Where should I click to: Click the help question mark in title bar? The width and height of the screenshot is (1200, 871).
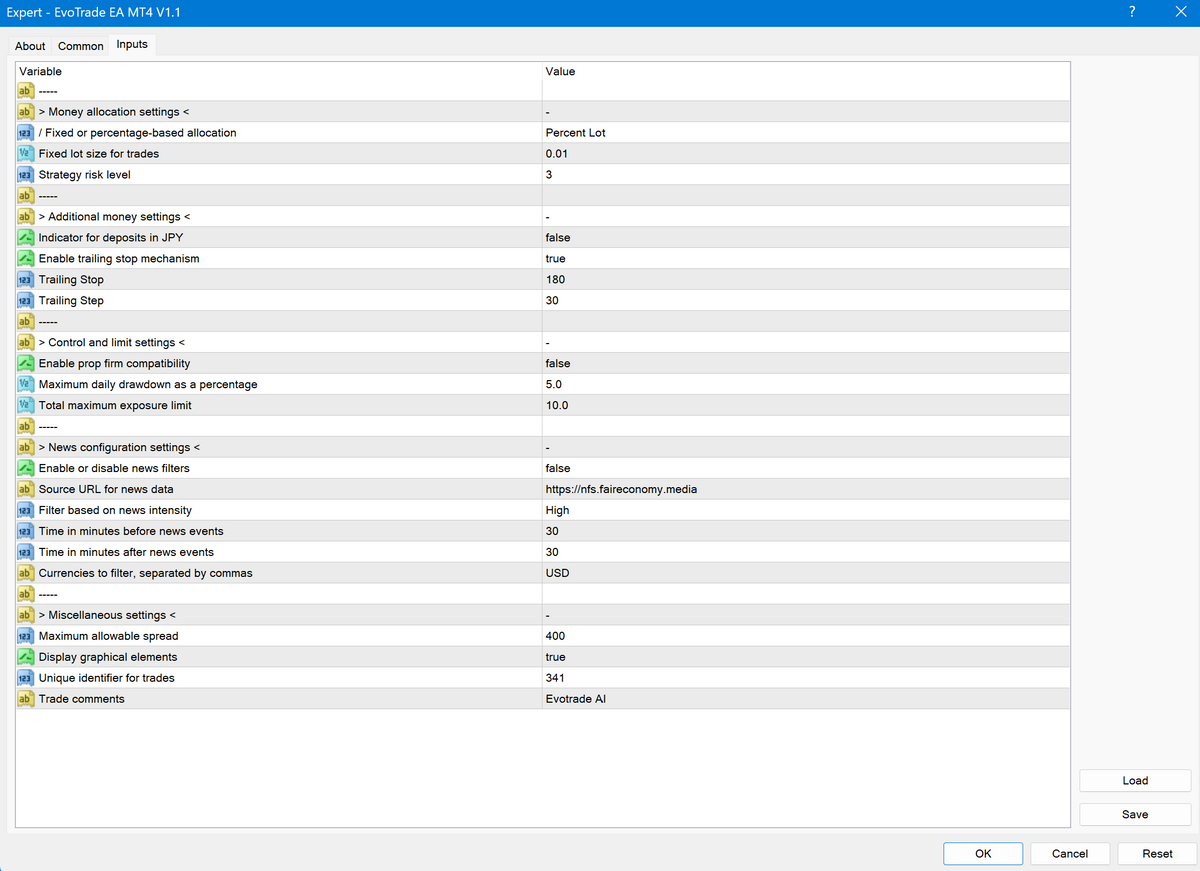(1132, 12)
